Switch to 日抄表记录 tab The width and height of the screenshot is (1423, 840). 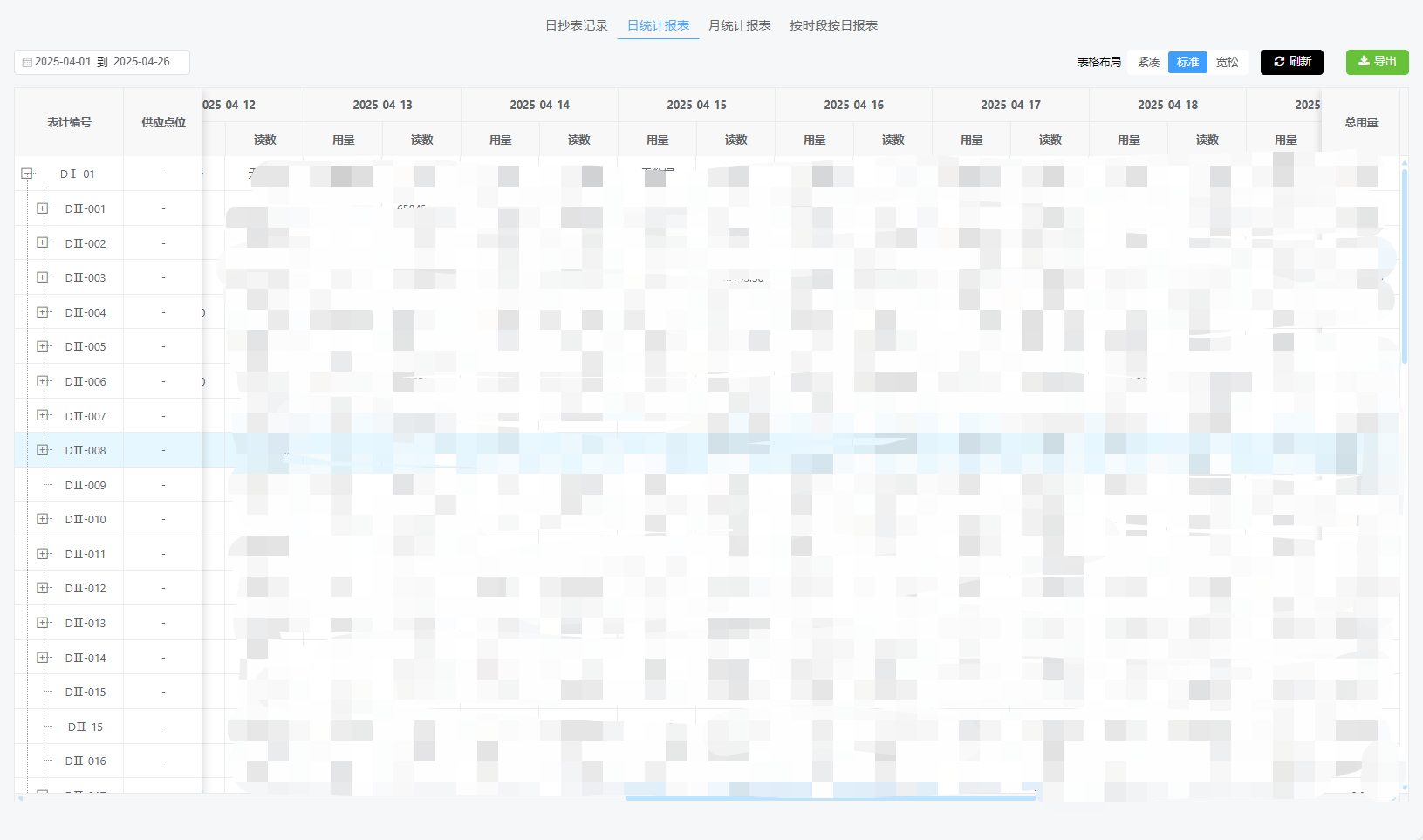point(577,25)
